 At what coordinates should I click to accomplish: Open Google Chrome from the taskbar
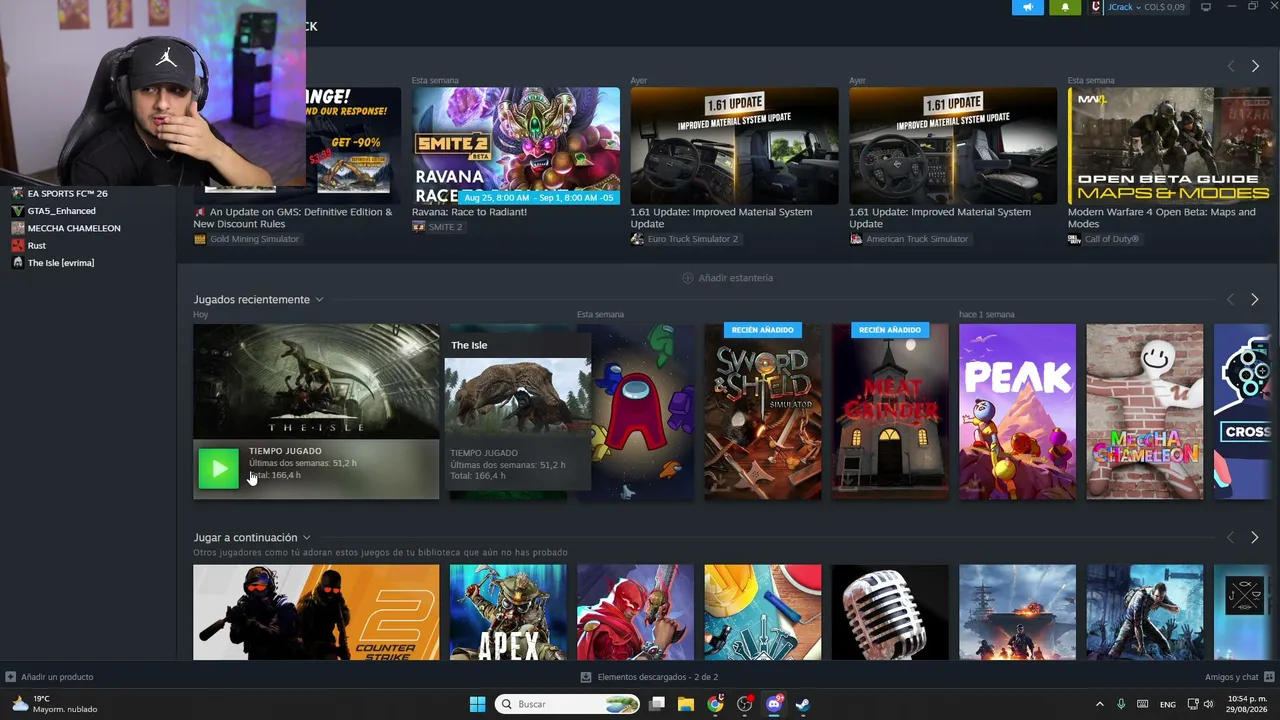715,704
